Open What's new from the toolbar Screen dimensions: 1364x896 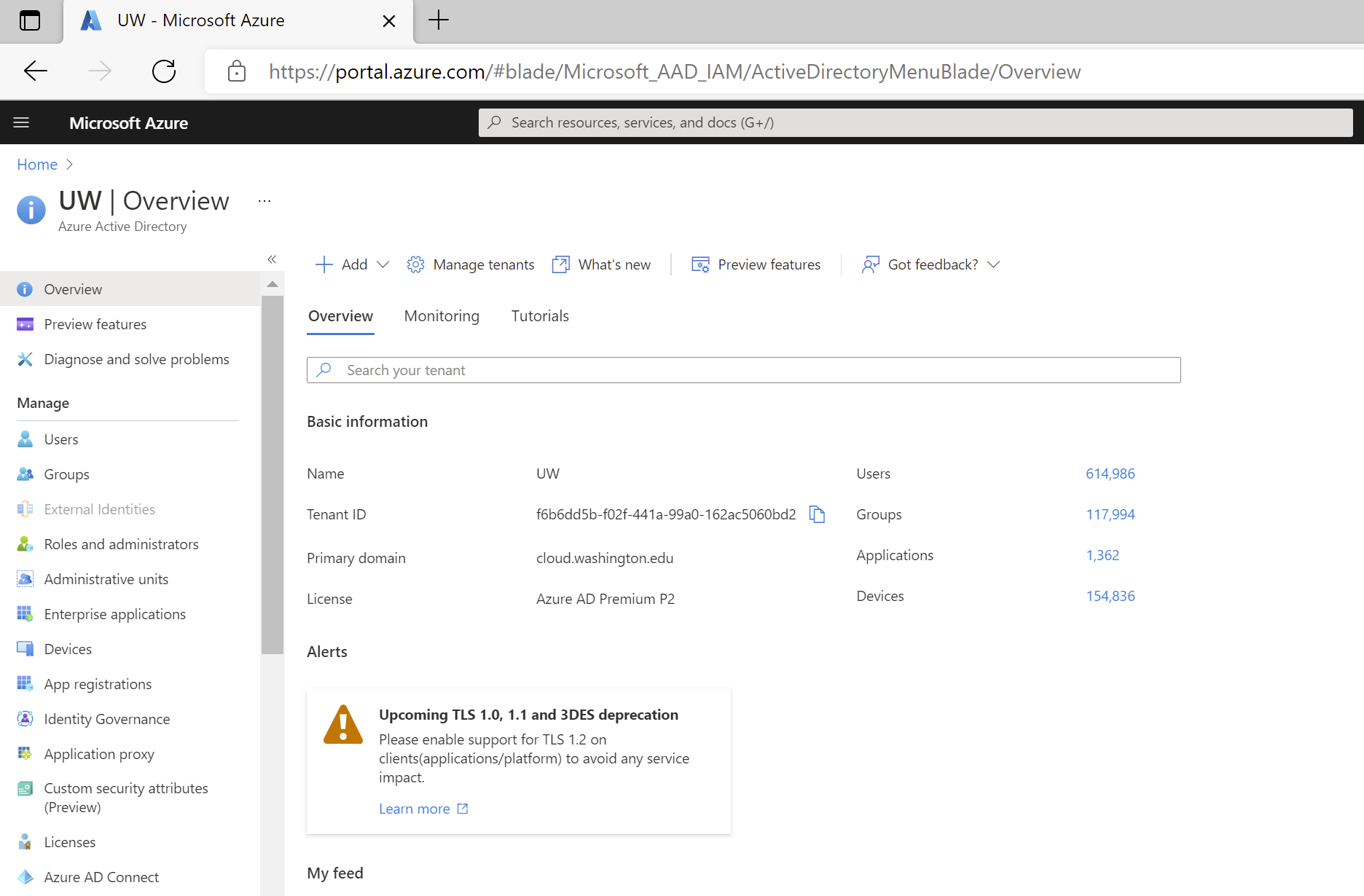(601, 264)
